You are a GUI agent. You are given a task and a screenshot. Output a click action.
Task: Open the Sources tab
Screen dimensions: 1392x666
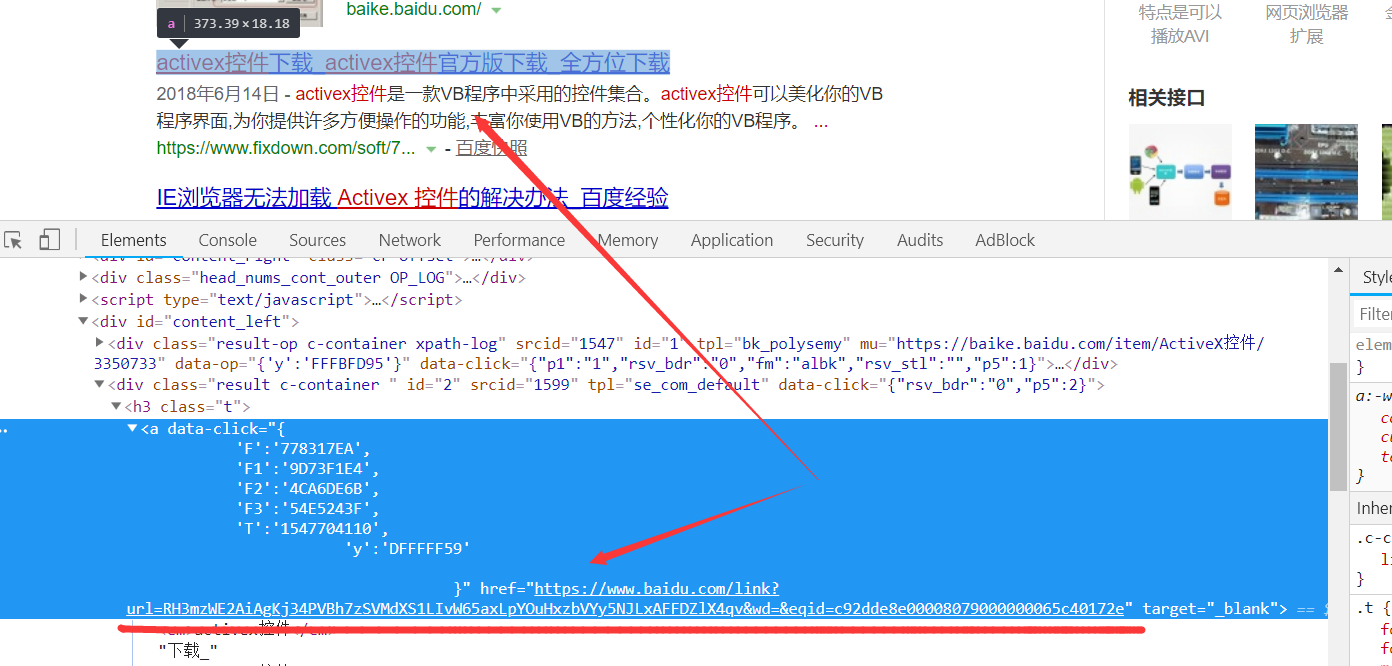tap(317, 240)
